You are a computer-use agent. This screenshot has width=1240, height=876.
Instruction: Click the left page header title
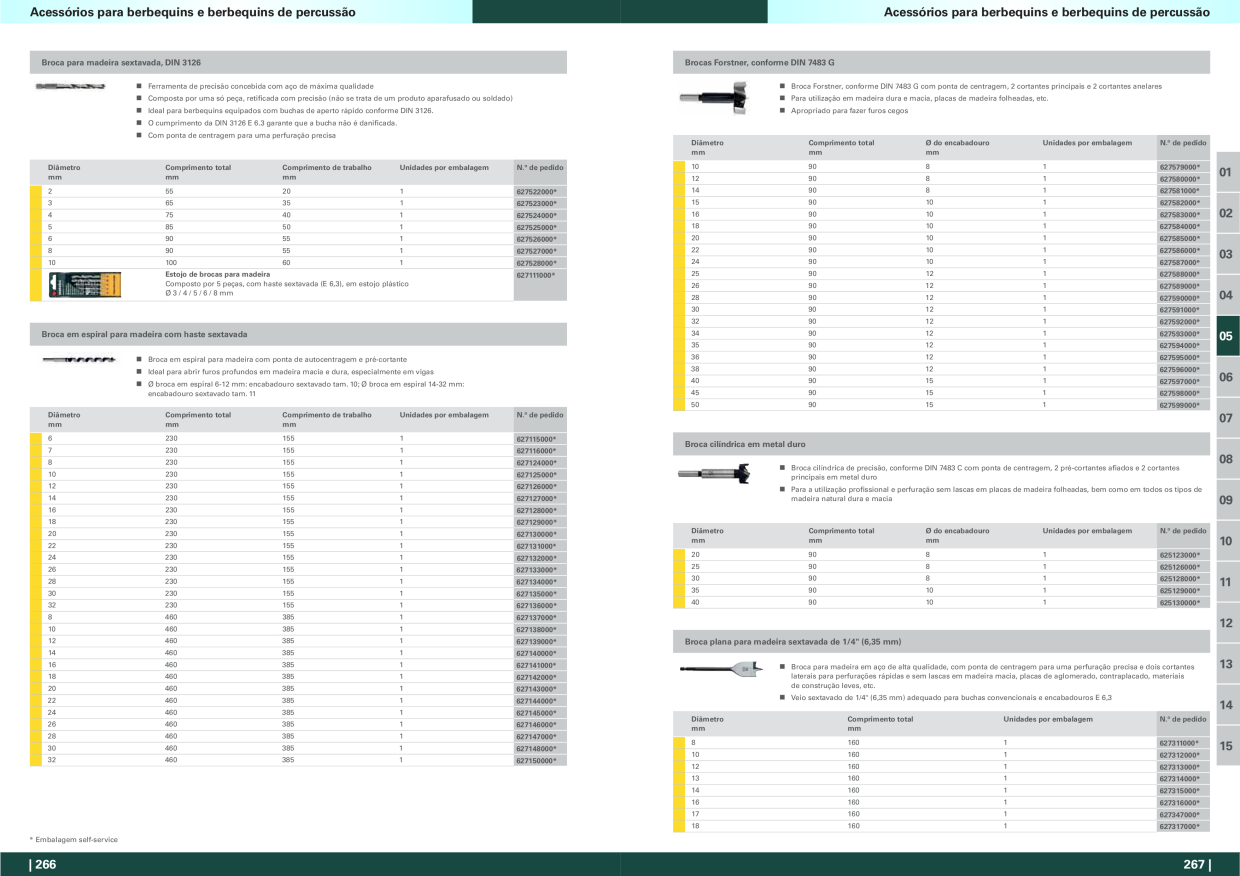coord(193,12)
